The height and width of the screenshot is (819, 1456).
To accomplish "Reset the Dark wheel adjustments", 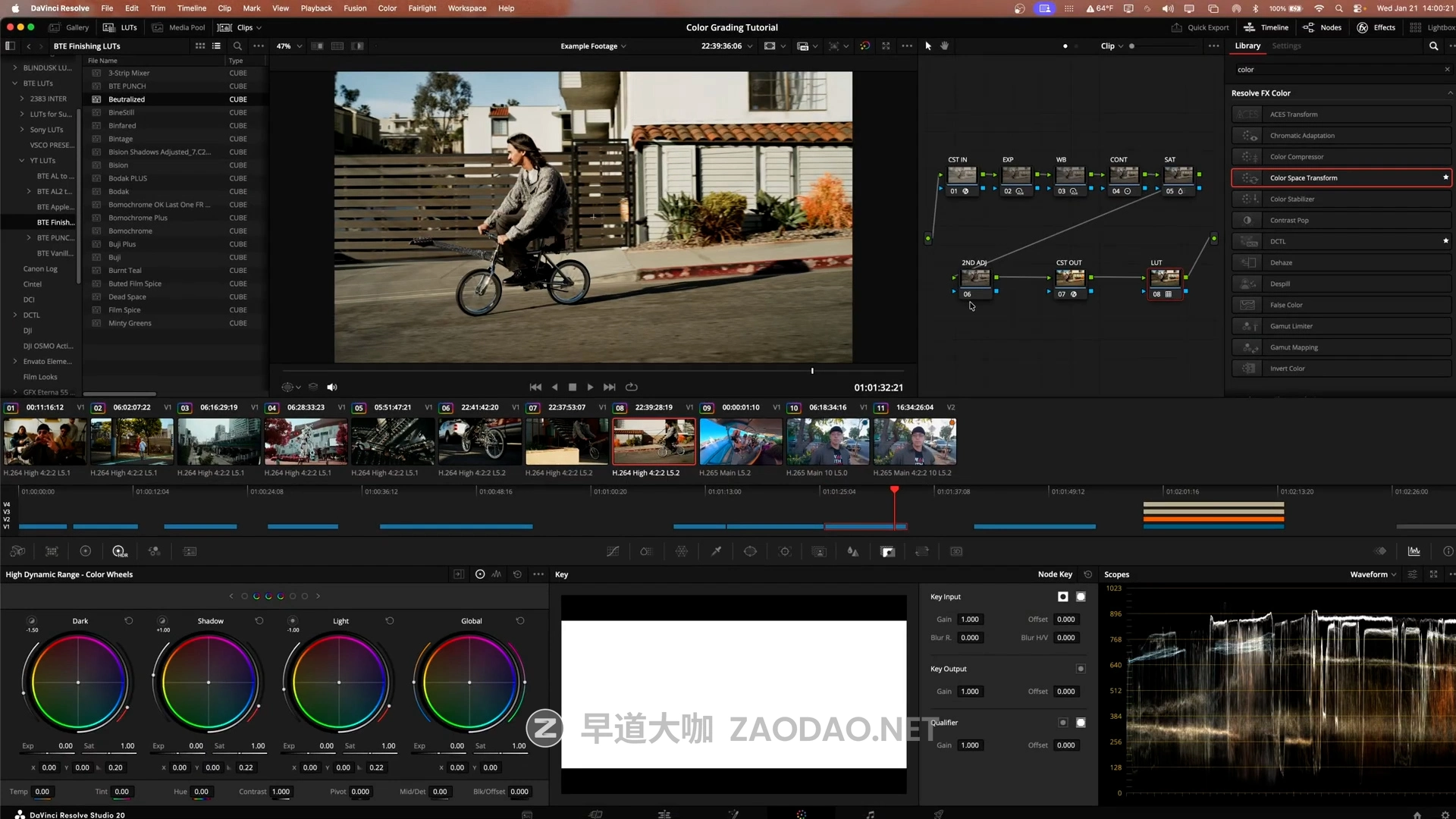I will pos(129,620).
